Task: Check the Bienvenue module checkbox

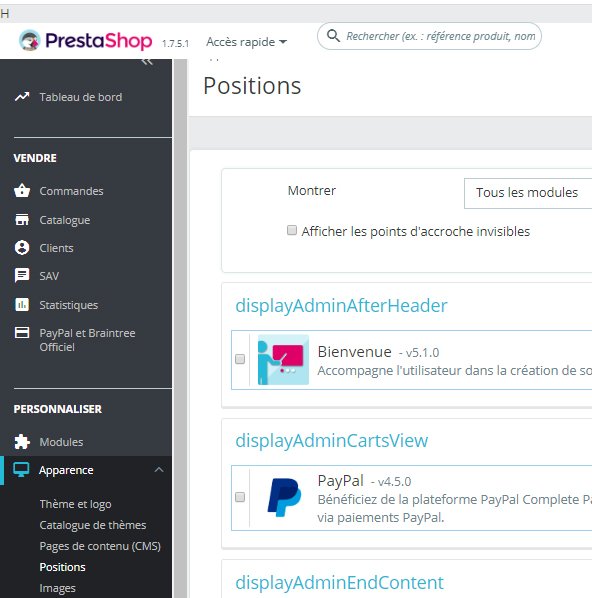Action: coord(240,359)
